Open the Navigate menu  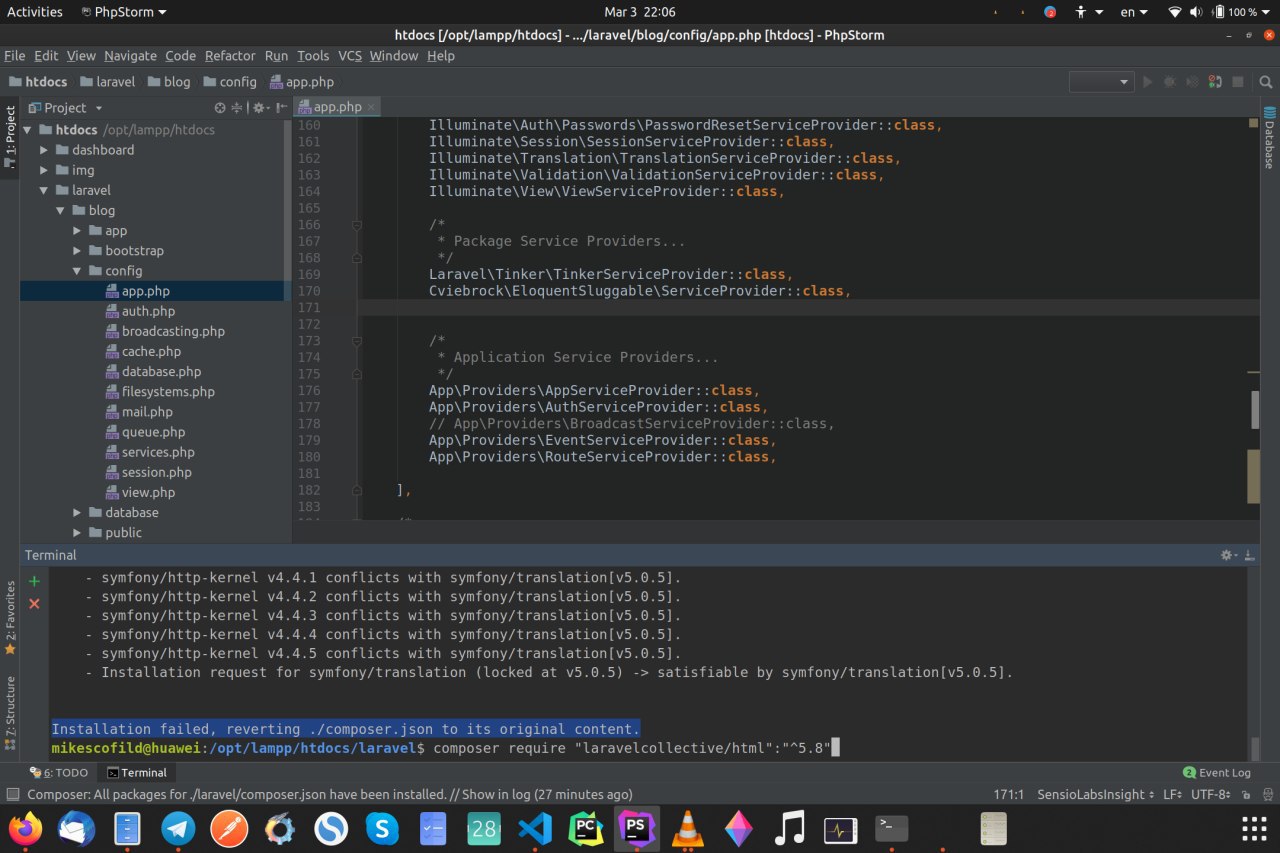(130, 56)
